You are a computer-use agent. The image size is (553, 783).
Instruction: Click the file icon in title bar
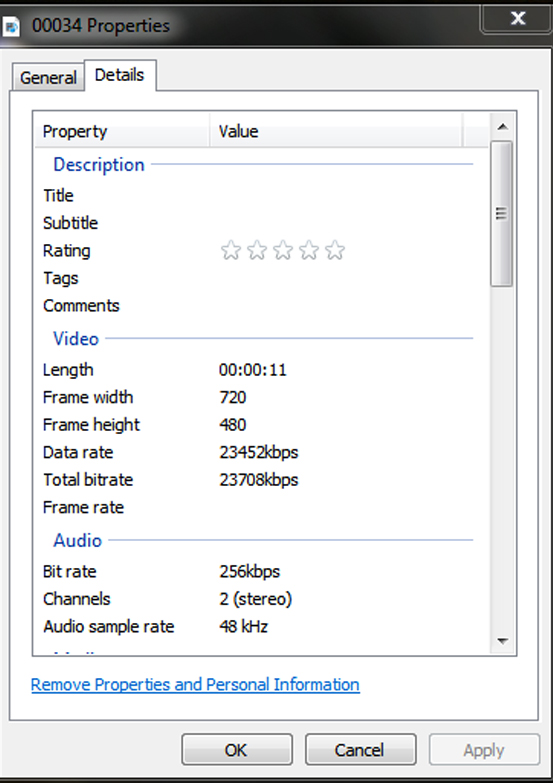[10, 26]
